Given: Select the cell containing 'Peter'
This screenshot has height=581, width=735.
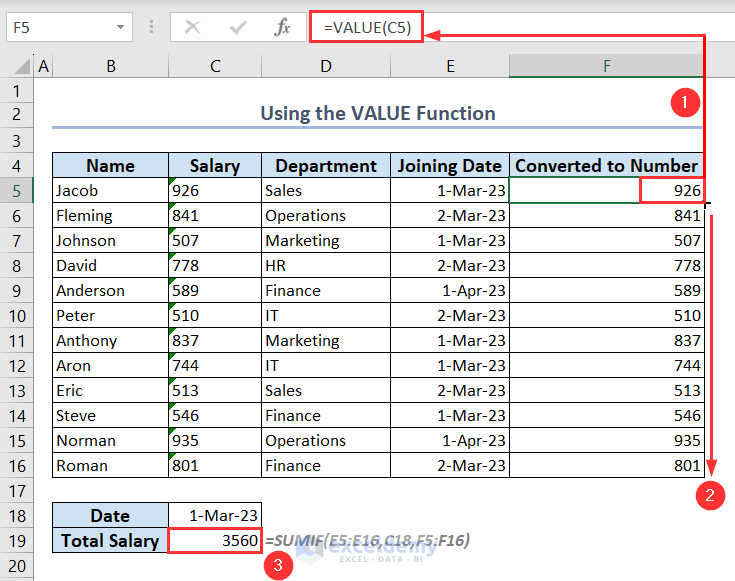Looking at the screenshot, I should tap(111, 316).
